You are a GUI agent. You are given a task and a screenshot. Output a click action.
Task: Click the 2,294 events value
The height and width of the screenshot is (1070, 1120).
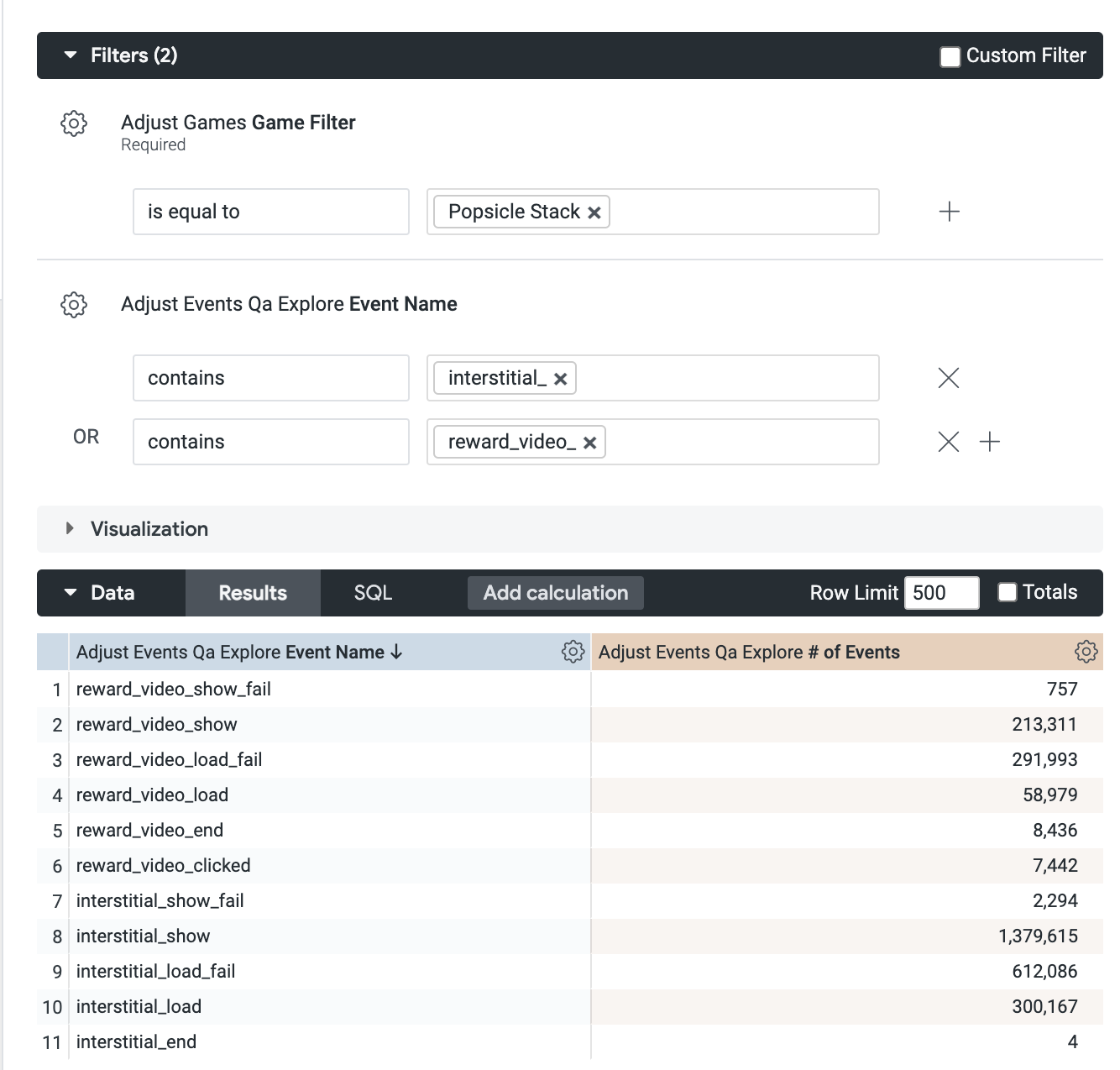click(x=1055, y=901)
